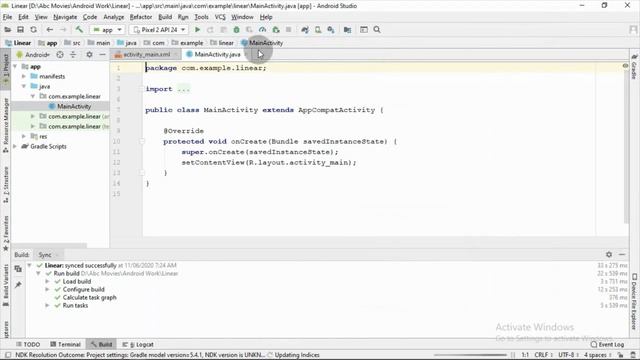Hide the Build panel with the minus icon
Image resolution: width=640 pixels, height=360 pixels.
tap(622, 254)
